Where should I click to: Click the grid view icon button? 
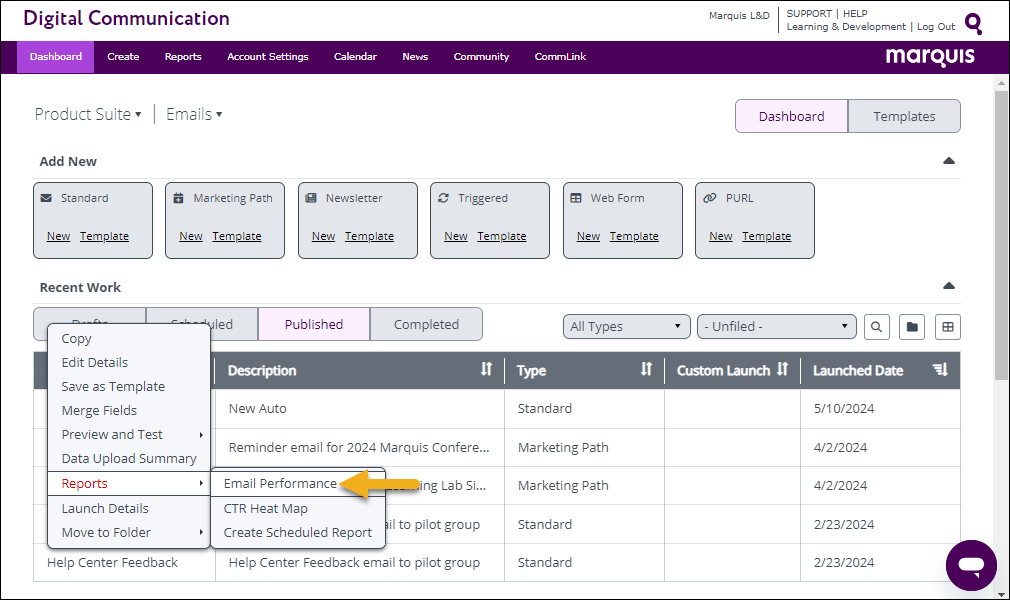pos(948,327)
